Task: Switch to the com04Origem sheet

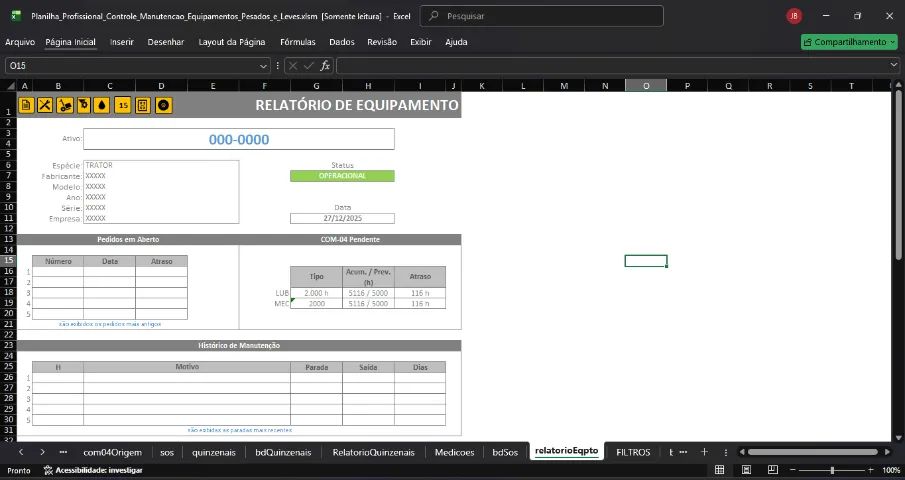Action: coord(113,452)
